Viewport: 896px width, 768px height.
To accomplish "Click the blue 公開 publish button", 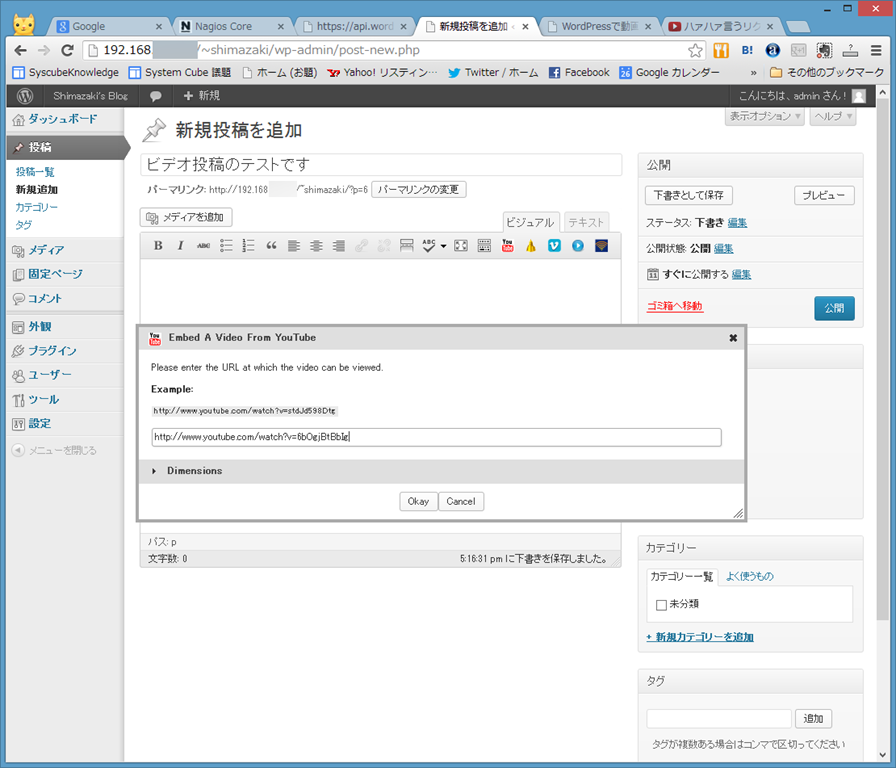I will click(x=834, y=309).
